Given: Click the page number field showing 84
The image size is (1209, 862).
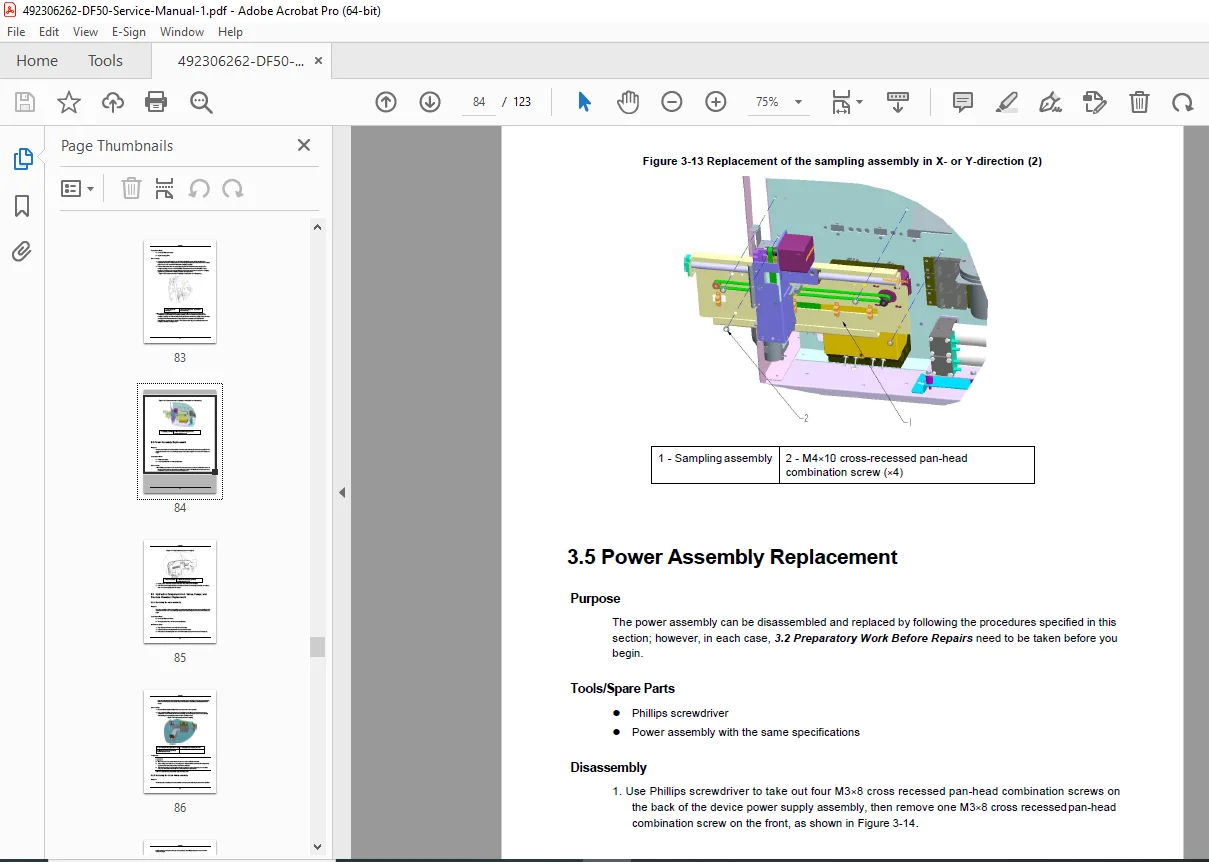Looking at the screenshot, I should point(480,102).
